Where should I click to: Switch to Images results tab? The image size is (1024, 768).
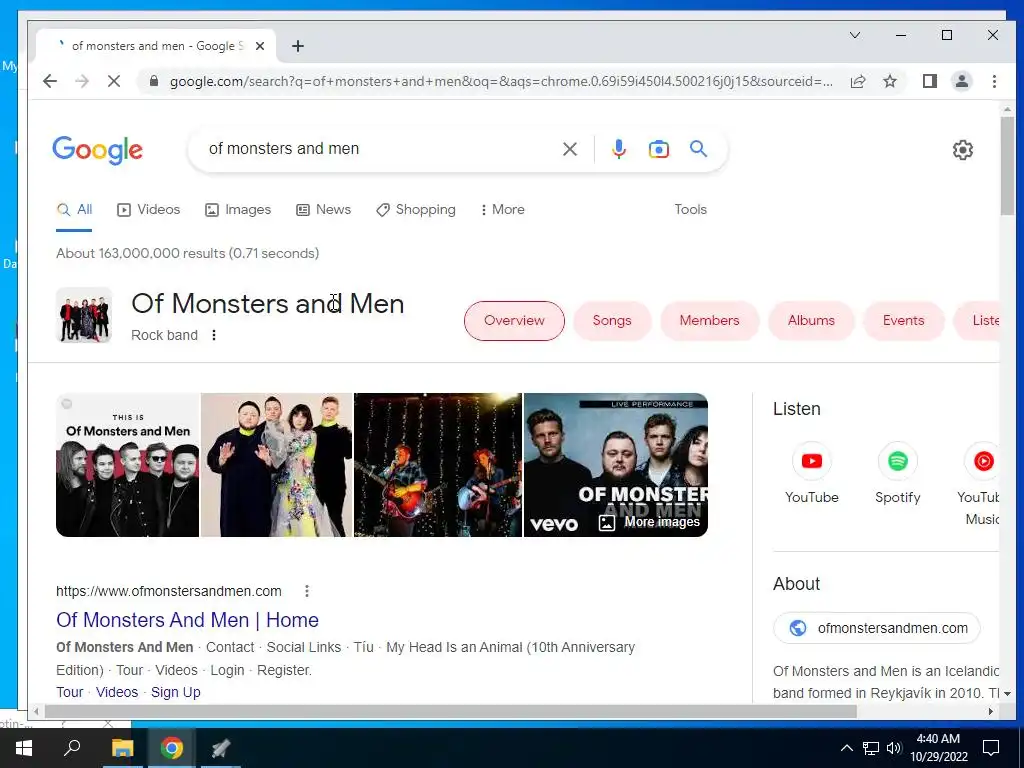click(238, 210)
